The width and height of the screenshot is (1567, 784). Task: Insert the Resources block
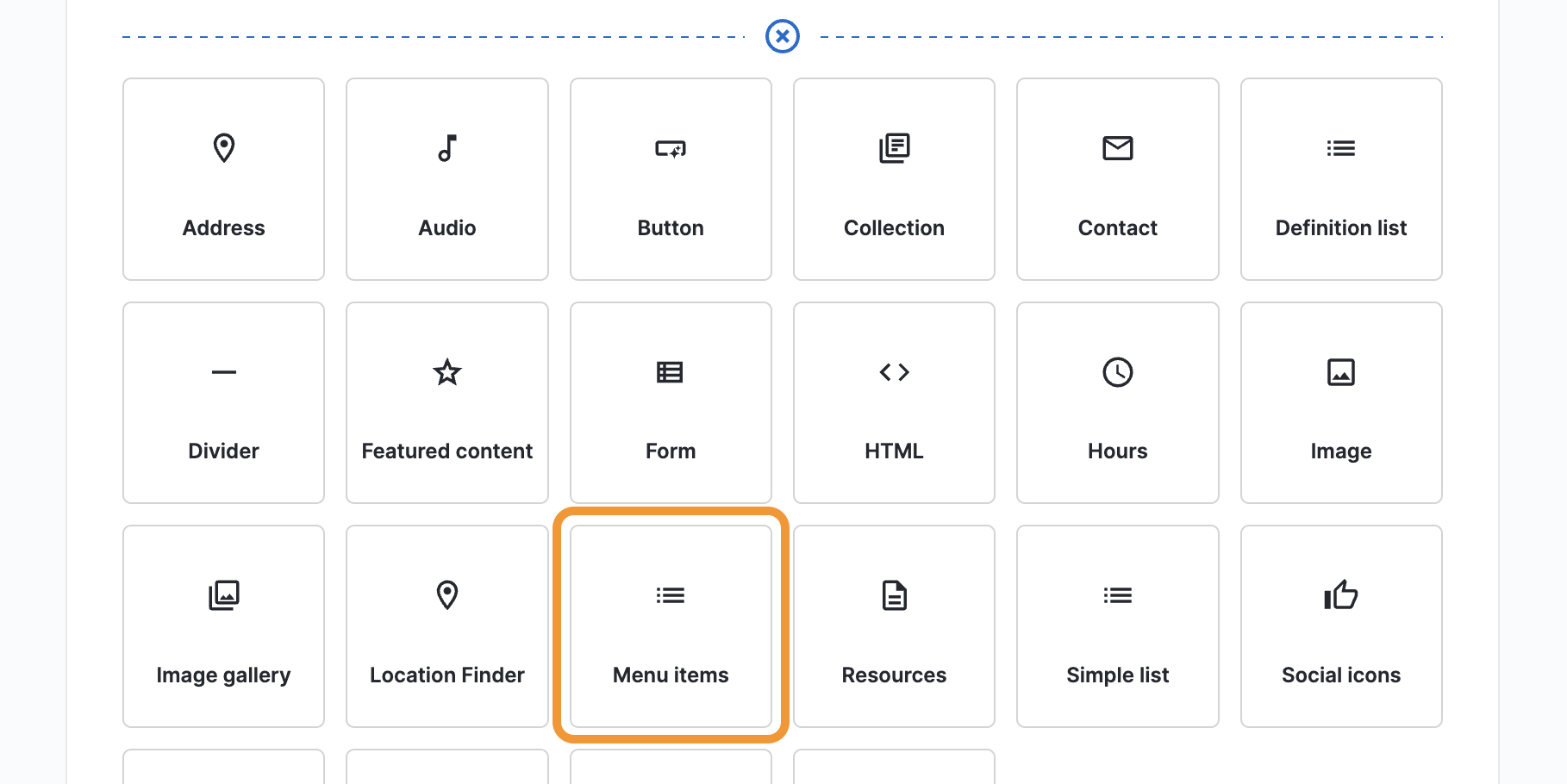[894, 626]
